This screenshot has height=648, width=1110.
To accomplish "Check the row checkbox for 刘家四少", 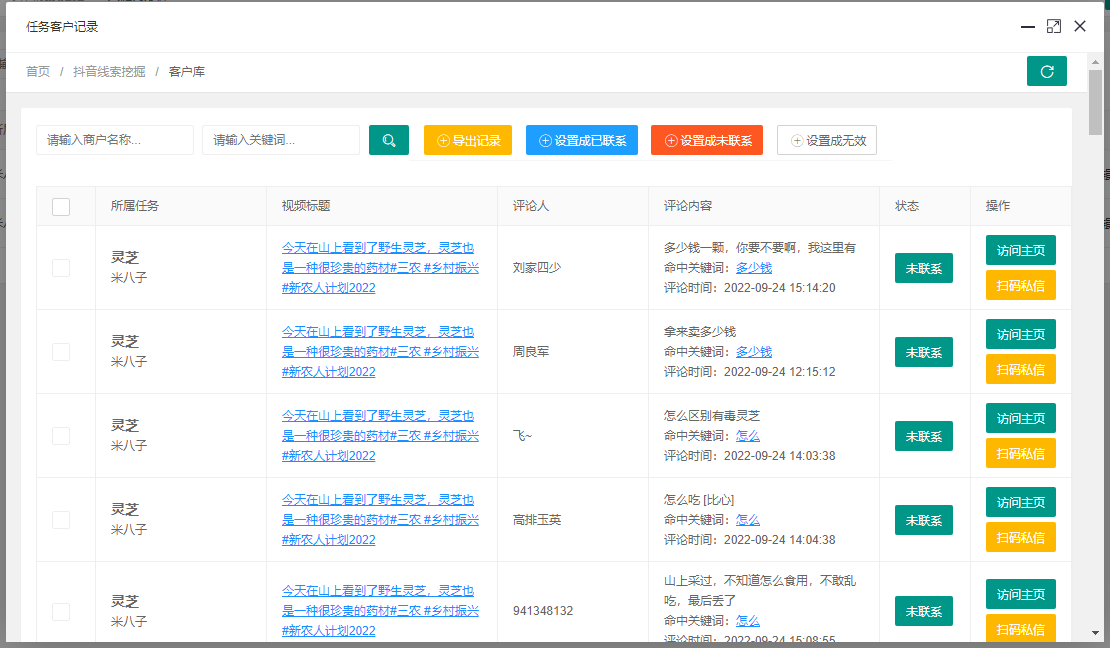I will click(61, 268).
